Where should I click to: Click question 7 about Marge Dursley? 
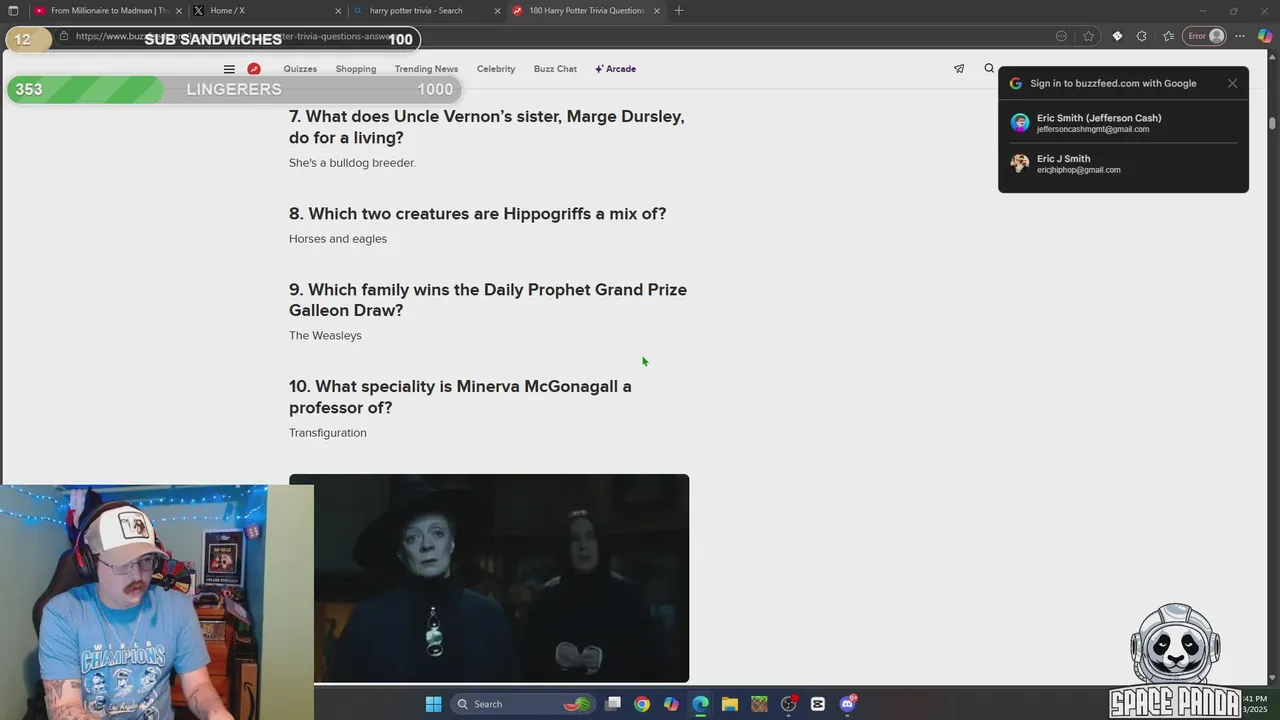pos(487,127)
